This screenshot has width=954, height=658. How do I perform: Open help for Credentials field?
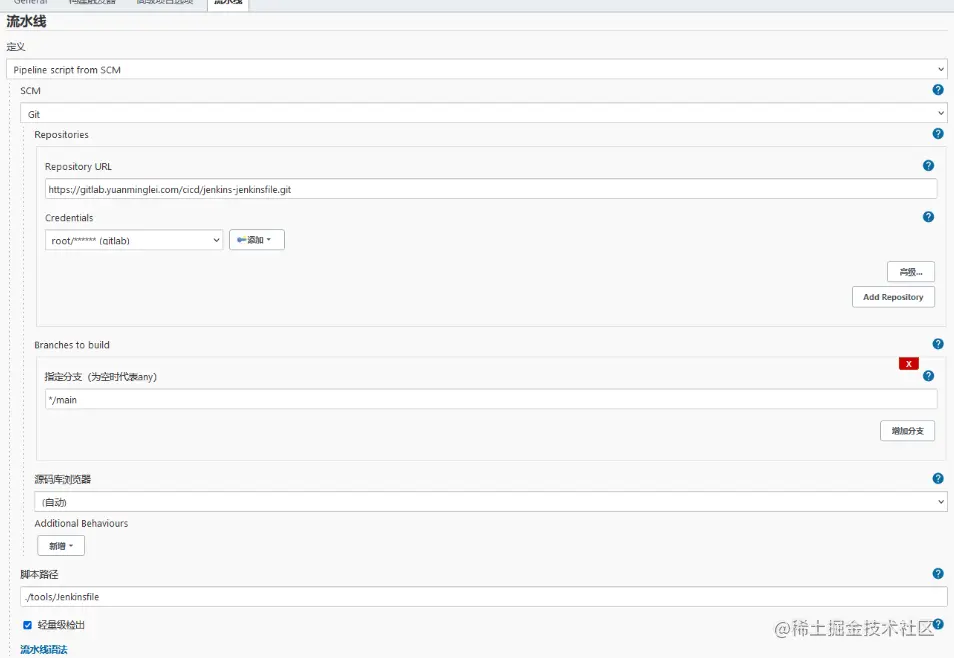pyautogui.click(x=928, y=217)
